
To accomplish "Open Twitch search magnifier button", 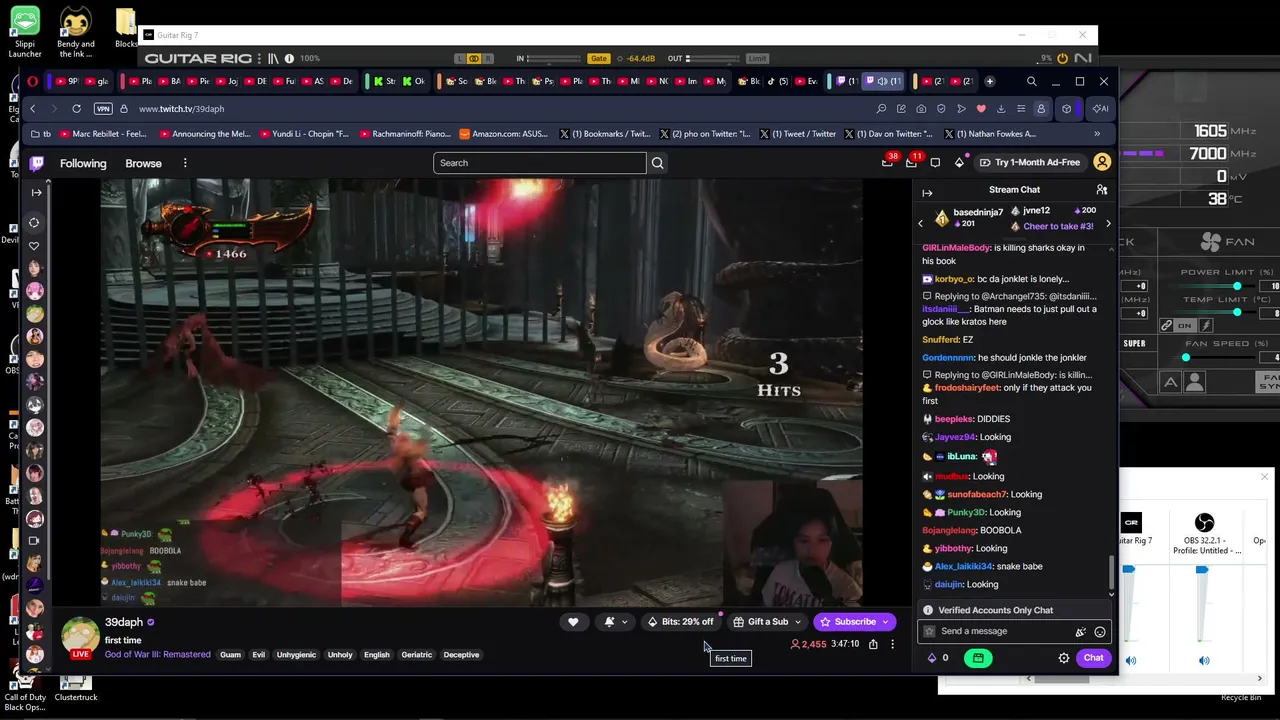I will pyautogui.click(x=657, y=163).
